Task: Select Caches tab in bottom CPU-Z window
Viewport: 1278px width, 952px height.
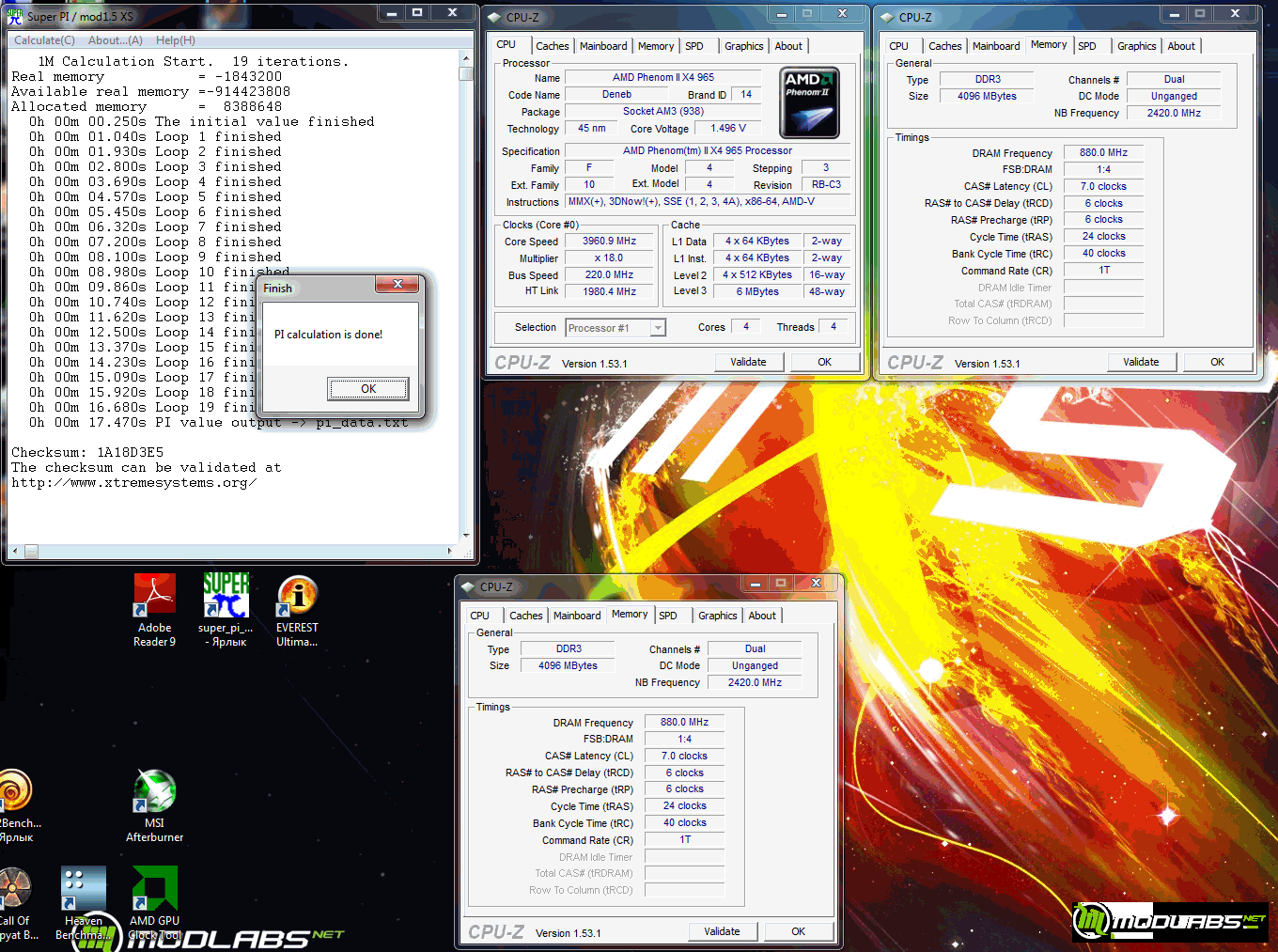Action: tap(526, 616)
